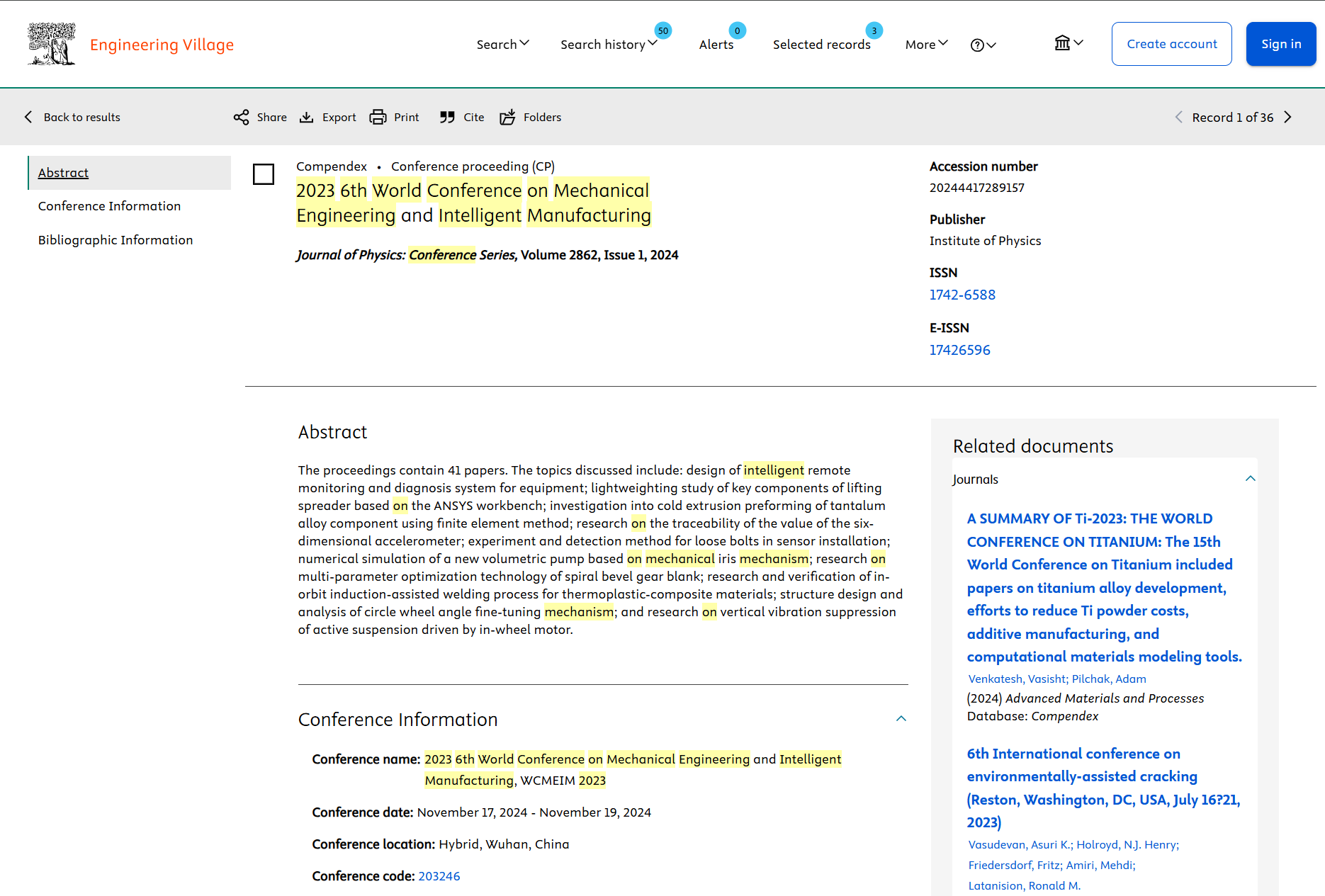The width and height of the screenshot is (1325, 896).
Task: Click the Create account button
Action: [1172, 44]
